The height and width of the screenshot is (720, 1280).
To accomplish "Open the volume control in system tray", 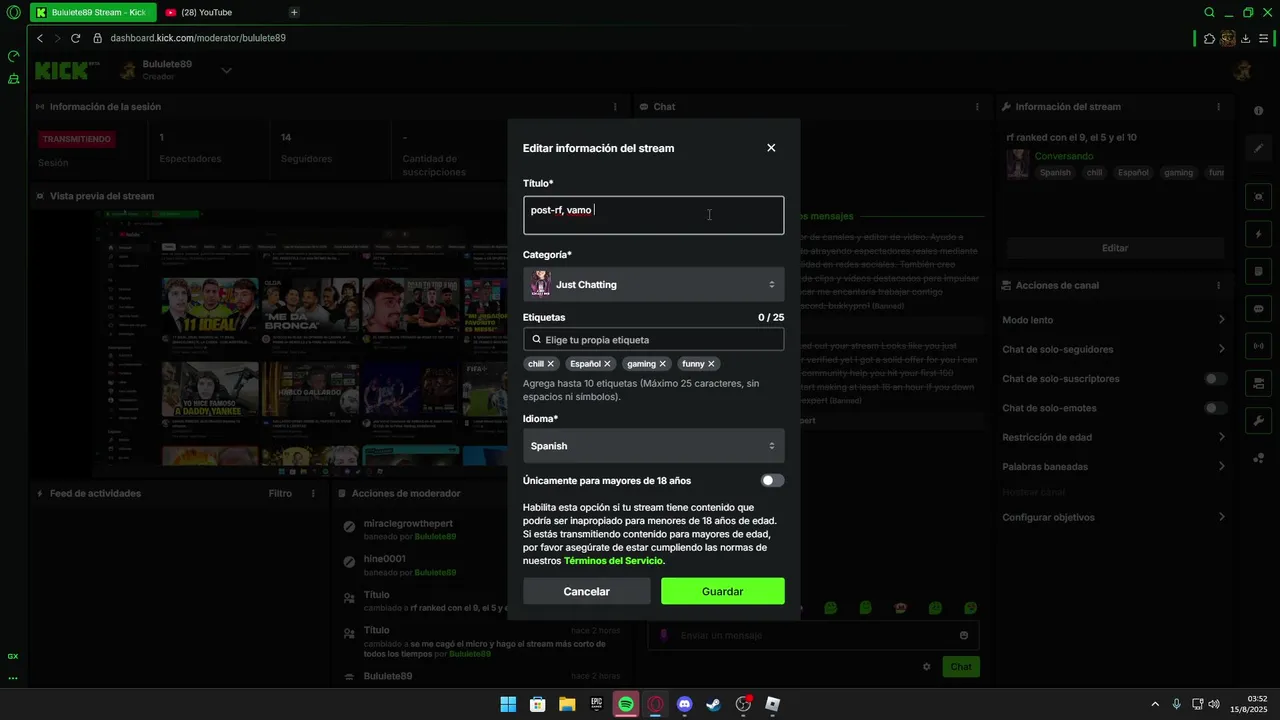I will 1214,704.
